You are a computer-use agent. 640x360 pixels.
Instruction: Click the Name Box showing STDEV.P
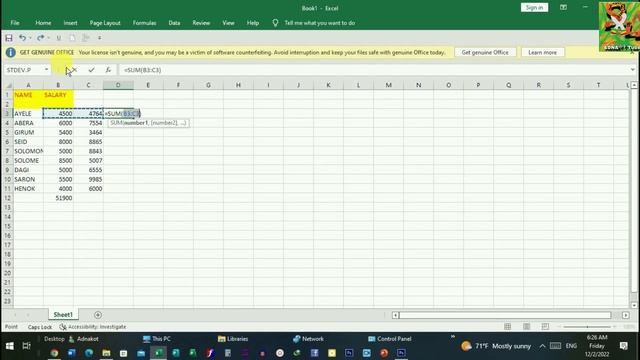coord(24,70)
